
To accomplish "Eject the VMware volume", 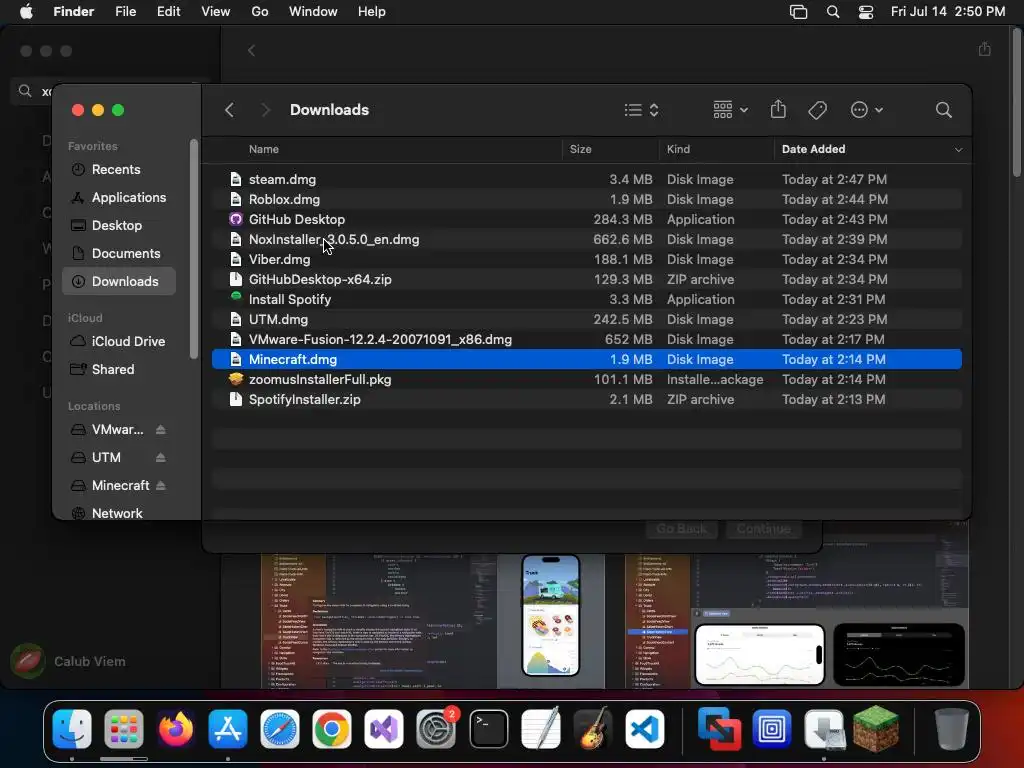I will 161,429.
